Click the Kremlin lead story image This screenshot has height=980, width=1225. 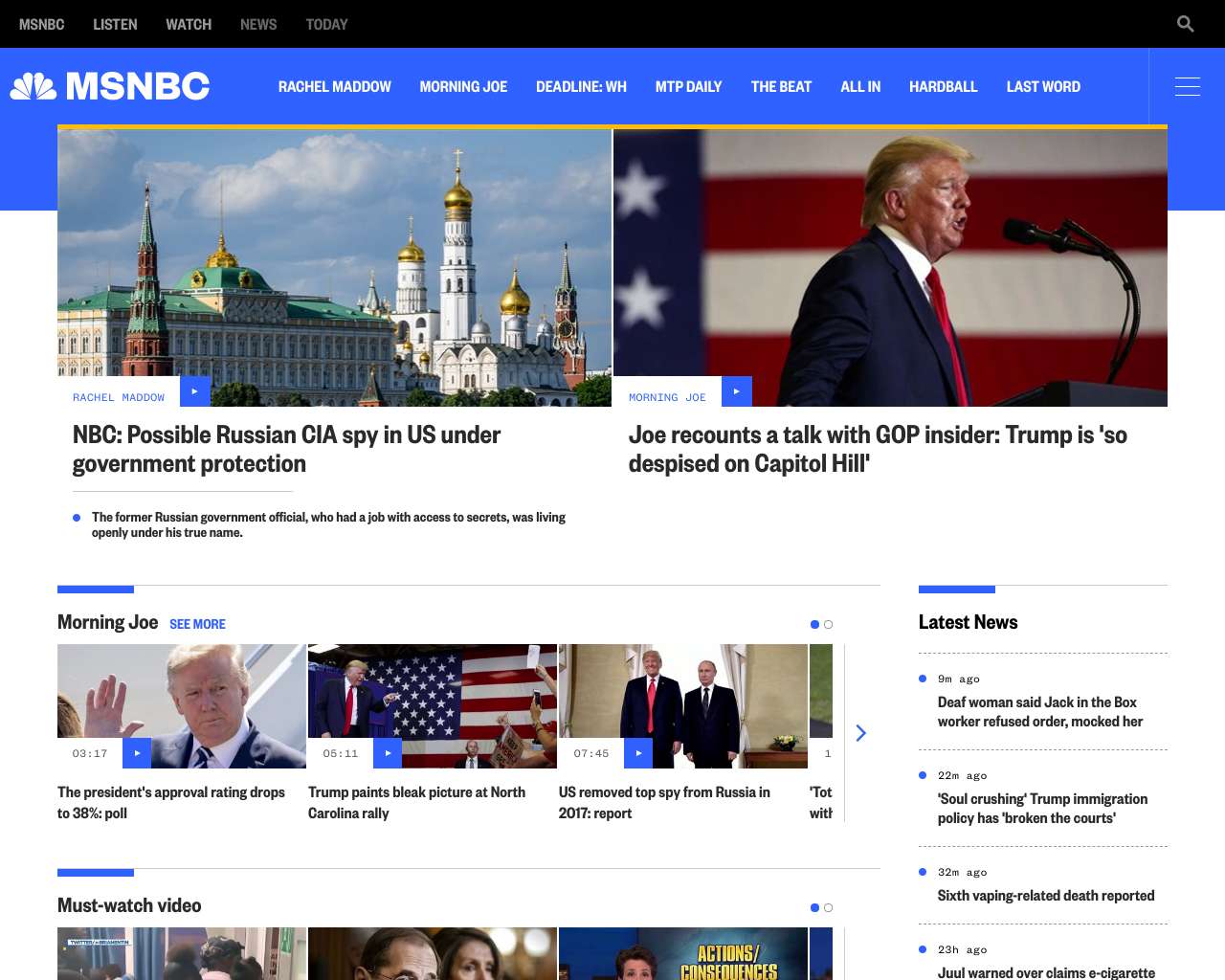coord(334,268)
